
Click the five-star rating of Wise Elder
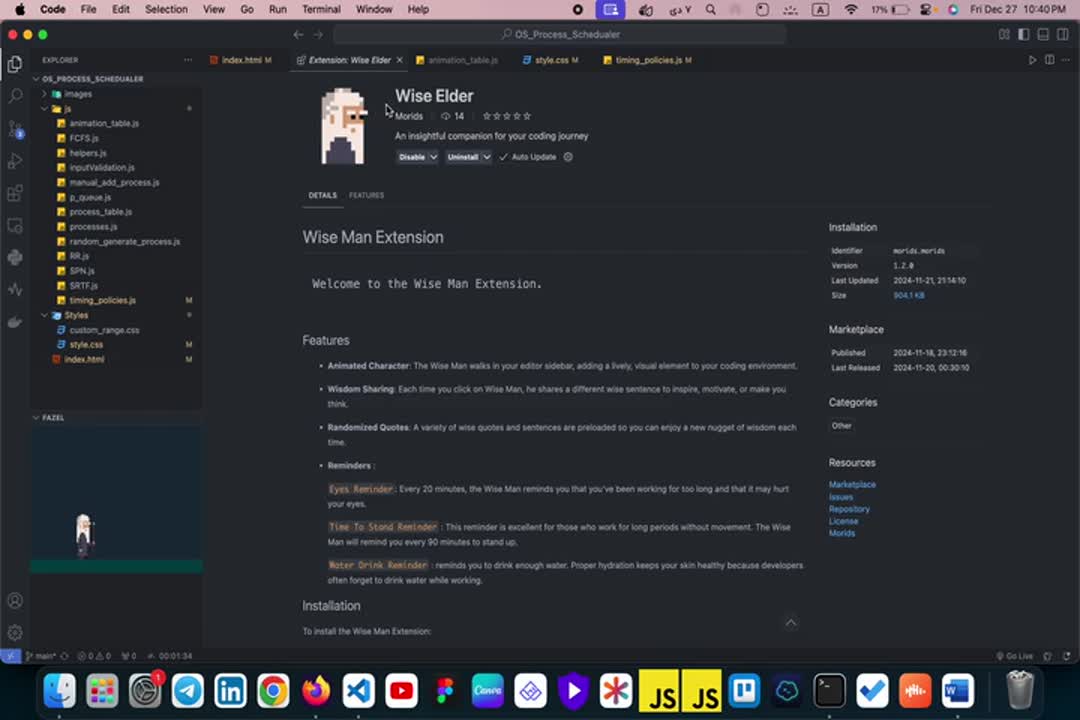507,116
